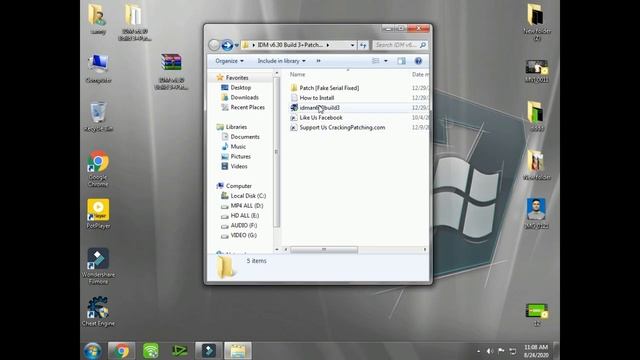Image resolution: width=640 pixels, height=360 pixels.
Task: Select the idman installer build3 file
Action: pos(319,108)
